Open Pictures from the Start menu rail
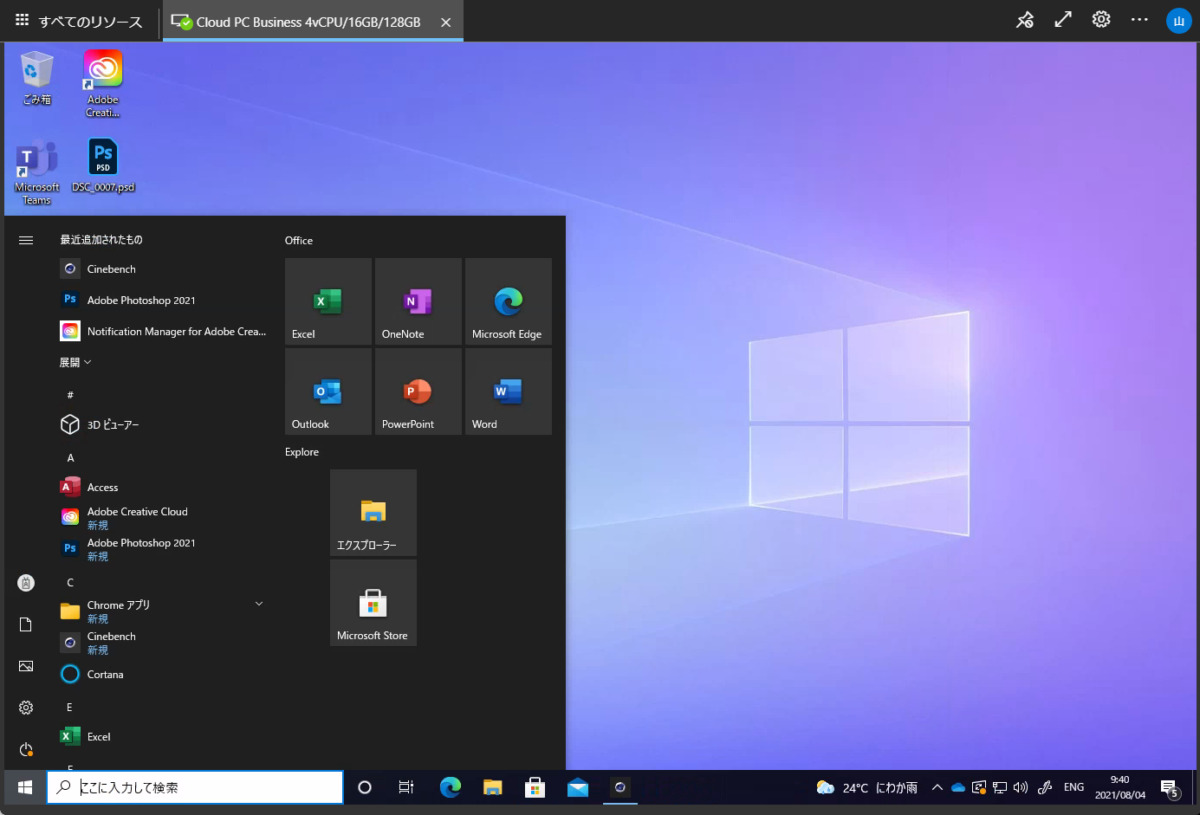The image size is (1200, 815). click(26, 666)
